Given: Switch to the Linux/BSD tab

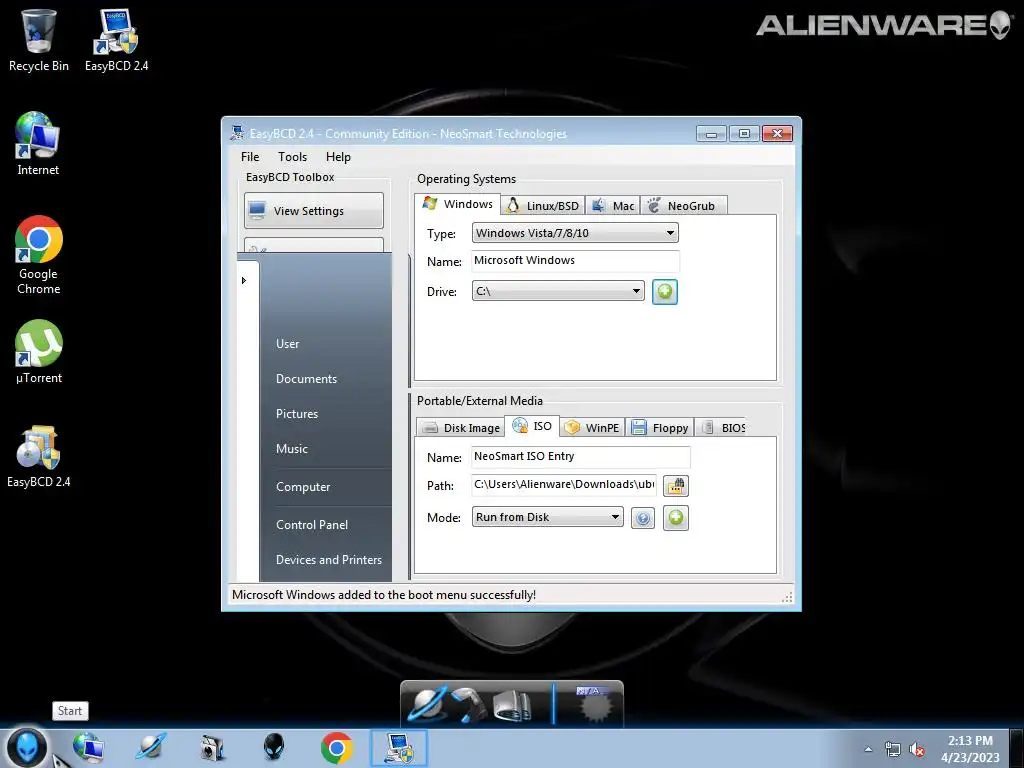Looking at the screenshot, I should pos(543,206).
